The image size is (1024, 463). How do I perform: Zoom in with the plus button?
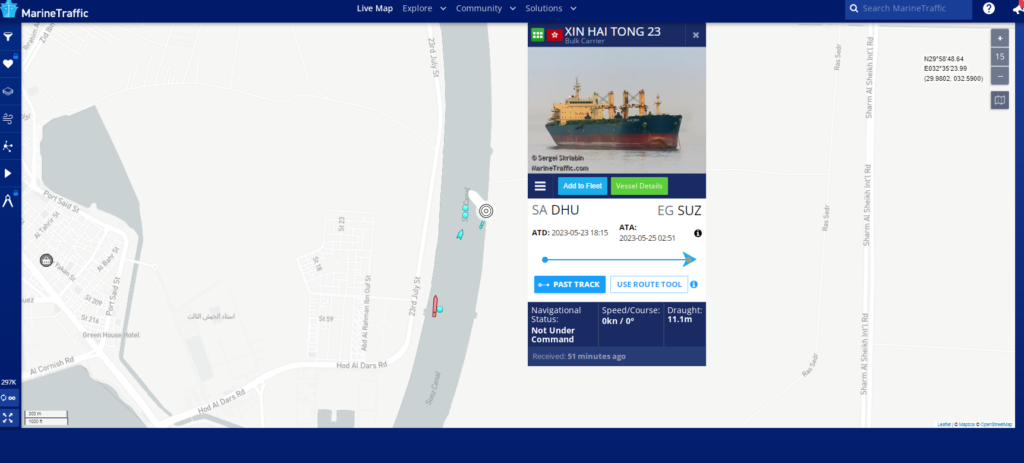(x=1000, y=38)
